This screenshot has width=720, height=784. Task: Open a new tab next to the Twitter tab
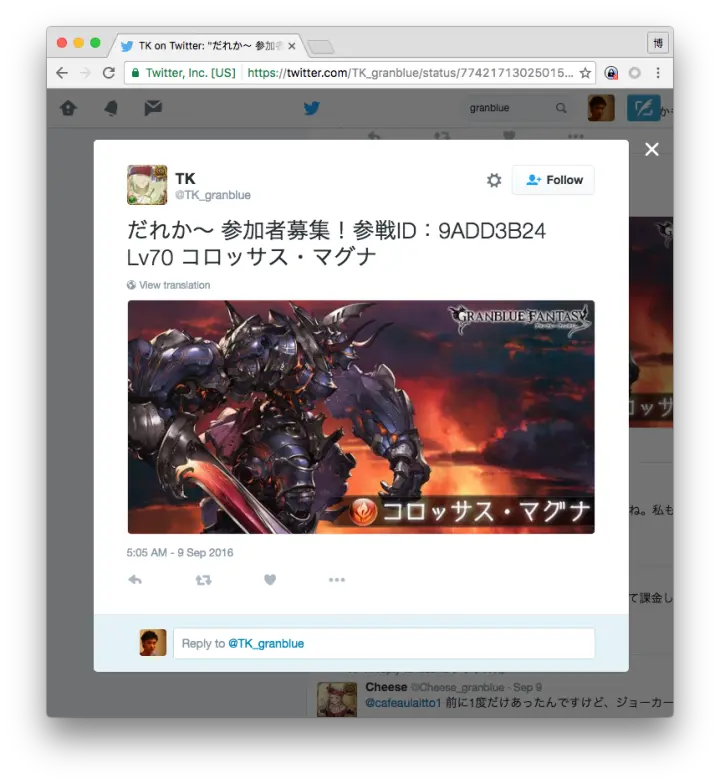click(321, 48)
